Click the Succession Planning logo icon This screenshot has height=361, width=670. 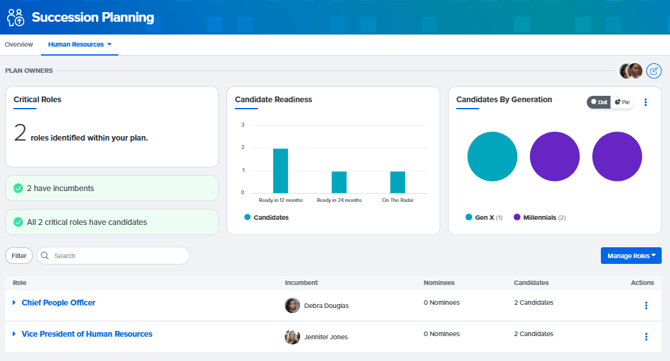tap(16, 18)
